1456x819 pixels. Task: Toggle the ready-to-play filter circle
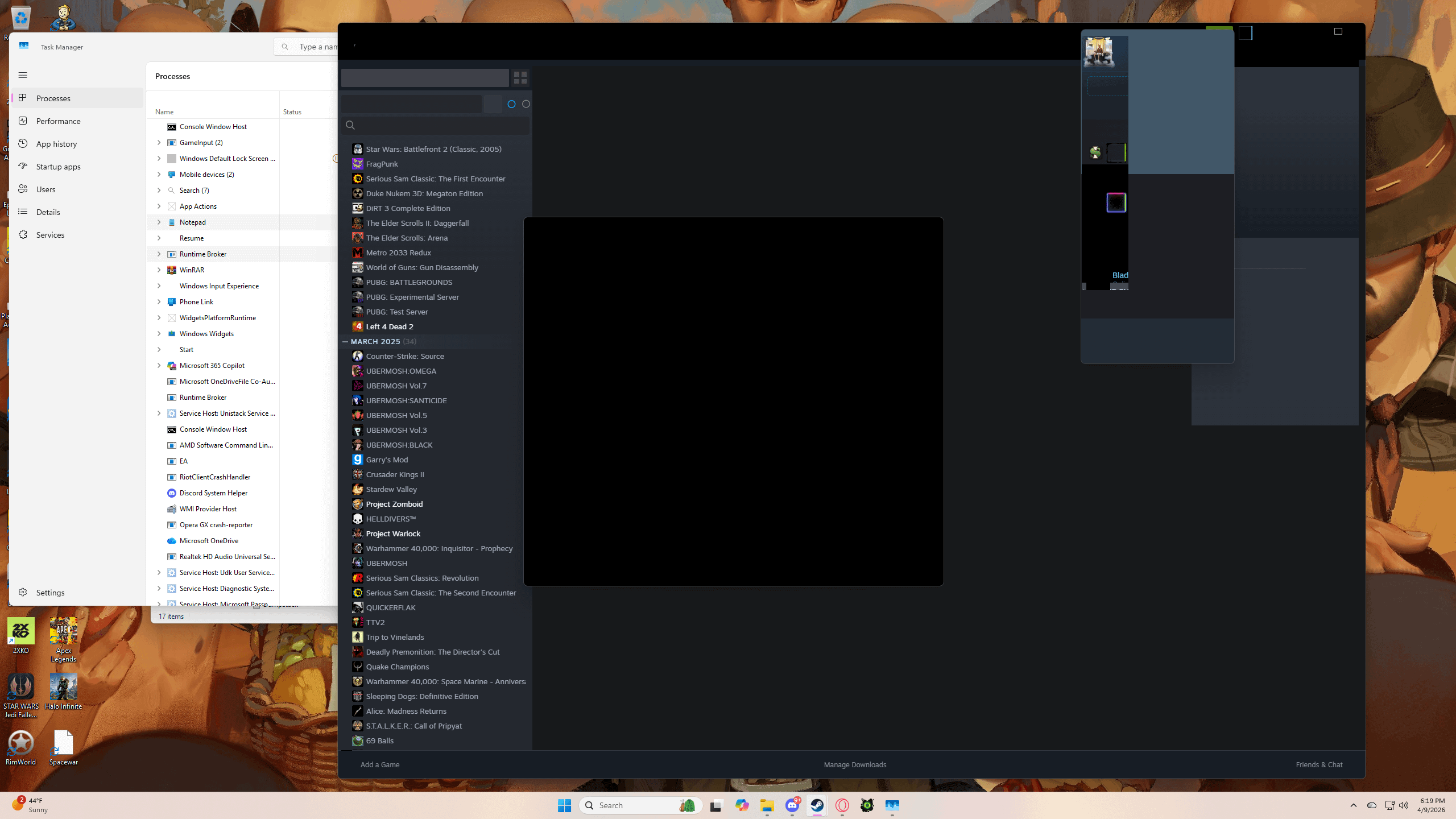pos(526,104)
